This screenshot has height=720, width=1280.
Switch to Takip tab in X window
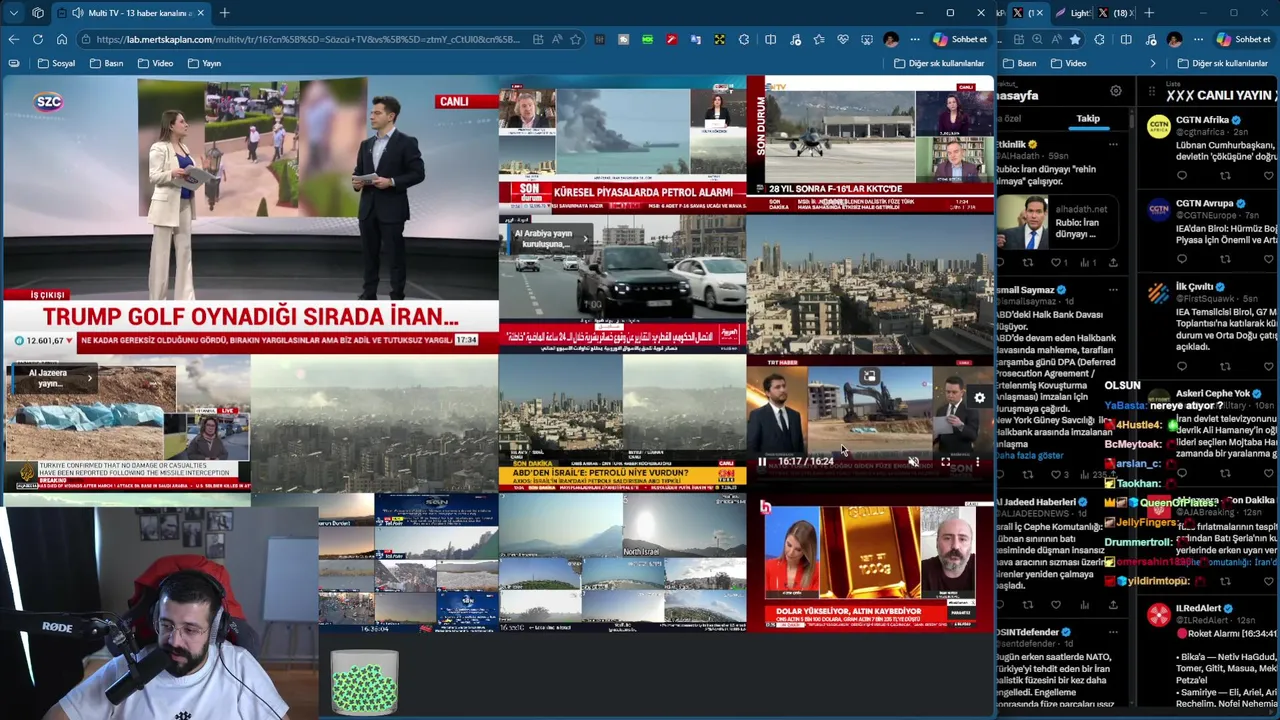1088,119
